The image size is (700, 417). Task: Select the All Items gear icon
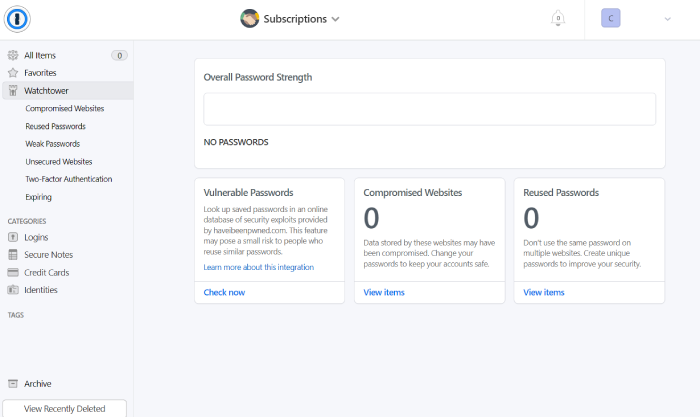pyautogui.click(x=13, y=55)
